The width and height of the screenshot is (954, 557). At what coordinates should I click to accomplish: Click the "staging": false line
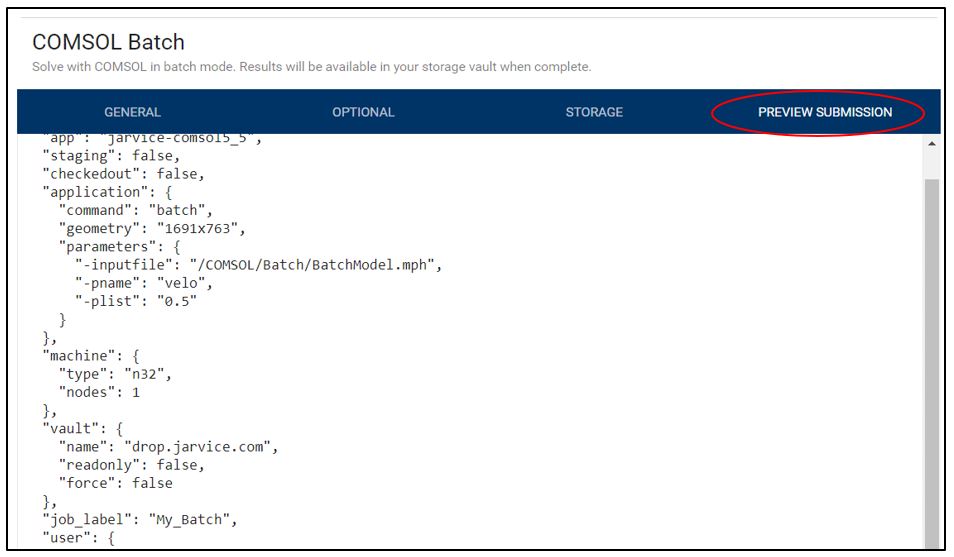(111, 155)
